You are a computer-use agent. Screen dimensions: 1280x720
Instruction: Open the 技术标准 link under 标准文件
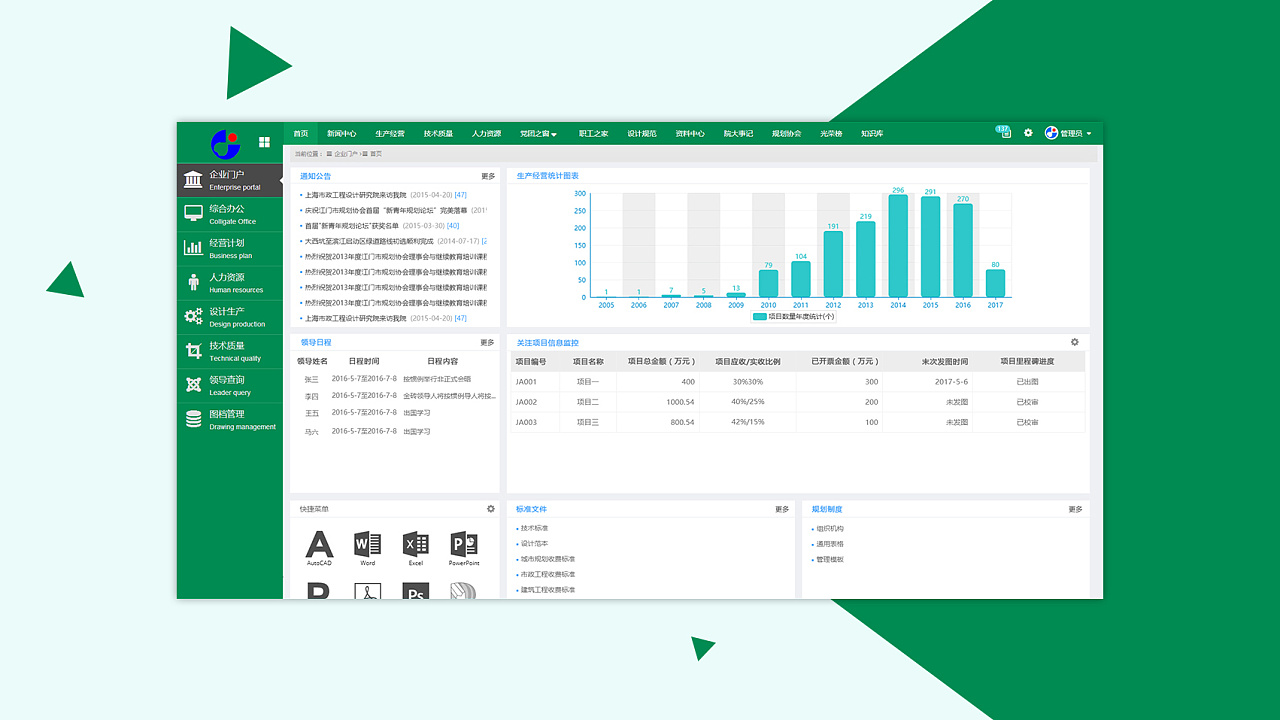[x=534, y=528]
